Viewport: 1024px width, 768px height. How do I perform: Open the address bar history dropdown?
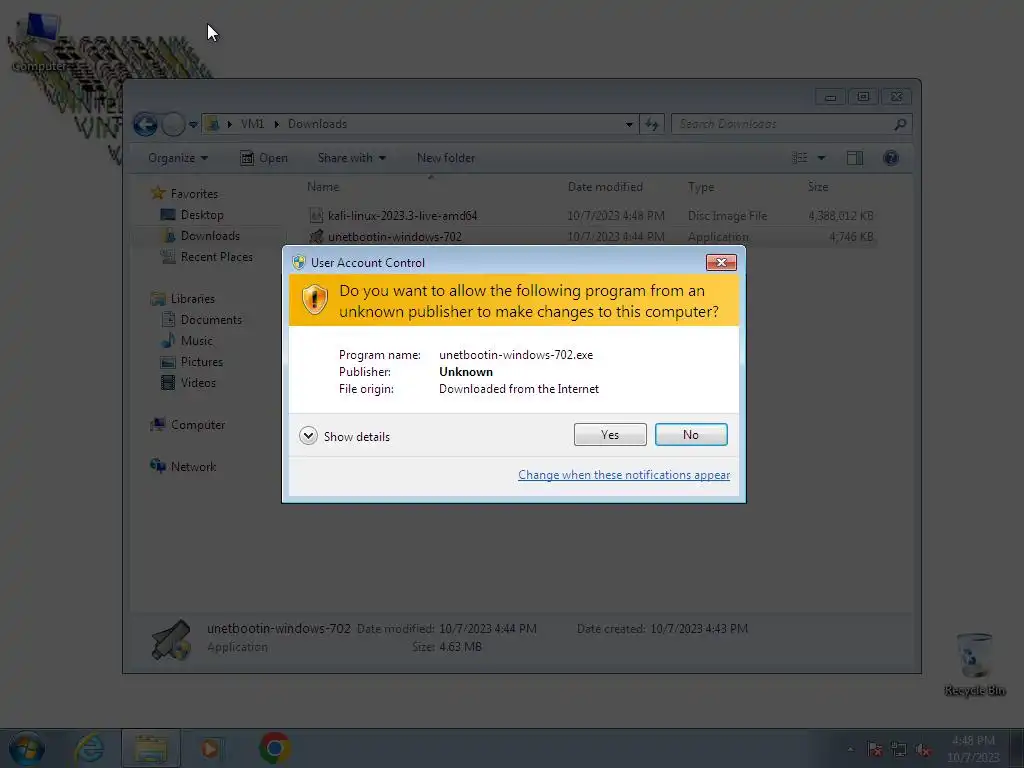point(629,124)
